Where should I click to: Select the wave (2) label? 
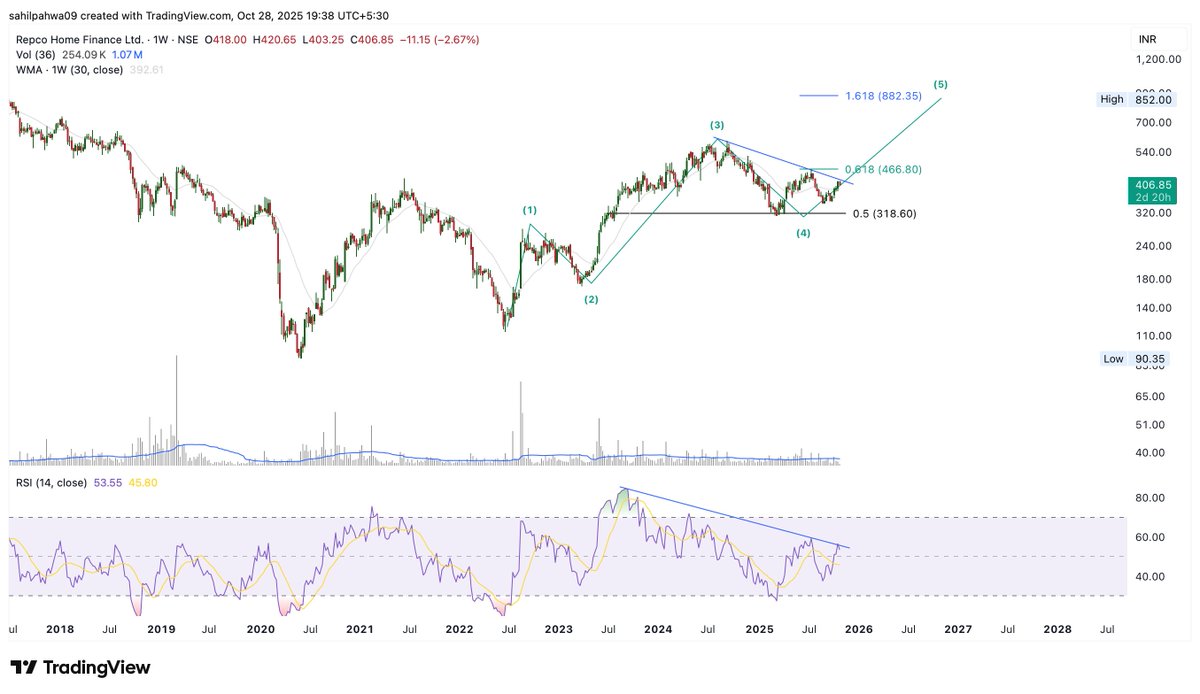click(592, 299)
